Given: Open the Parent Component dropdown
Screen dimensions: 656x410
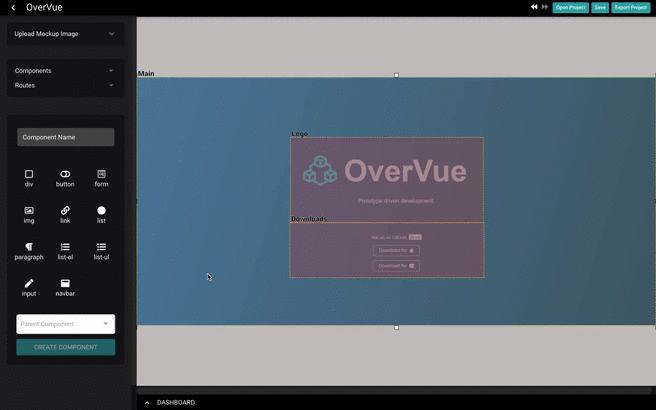Looking at the screenshot, I should (x=66, y=324).
